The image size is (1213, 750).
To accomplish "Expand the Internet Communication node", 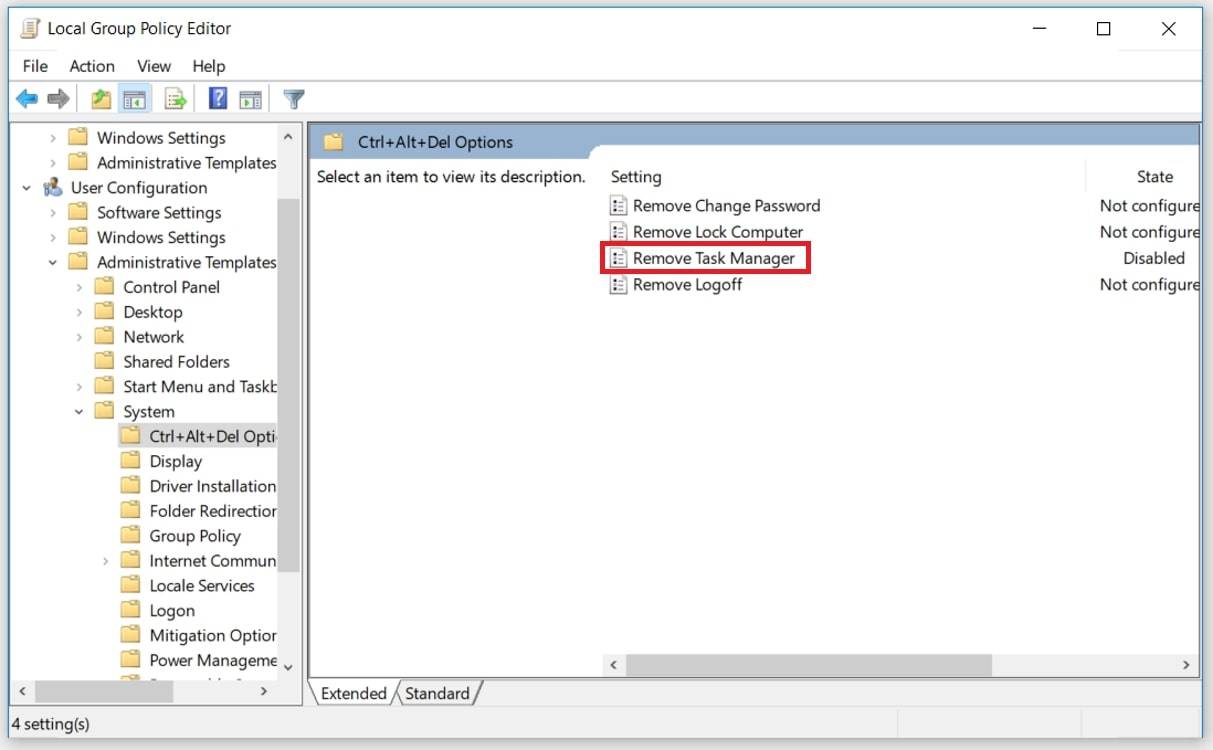I will pos(107,560).
